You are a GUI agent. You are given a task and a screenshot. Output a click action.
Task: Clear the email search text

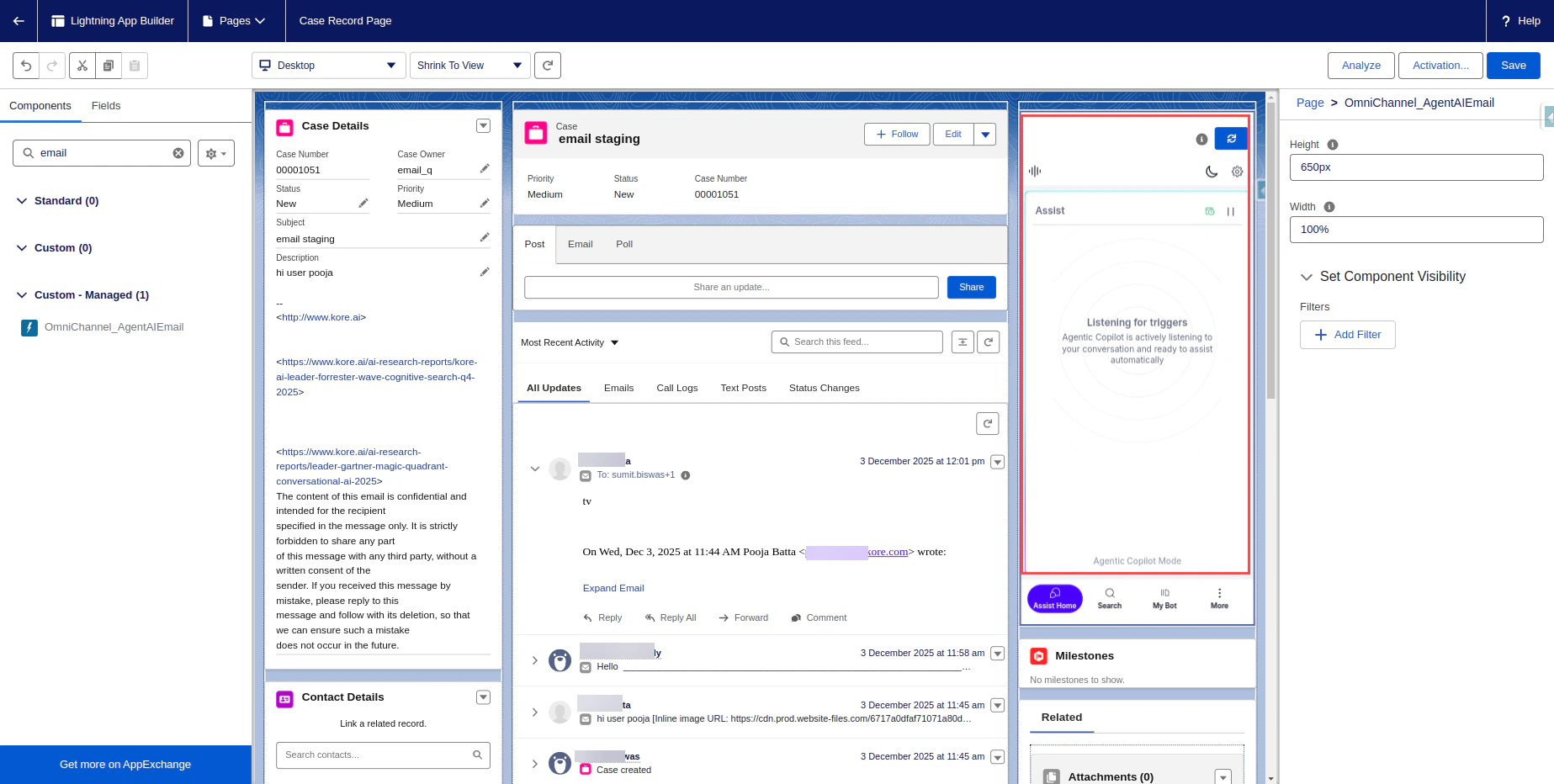178,153
